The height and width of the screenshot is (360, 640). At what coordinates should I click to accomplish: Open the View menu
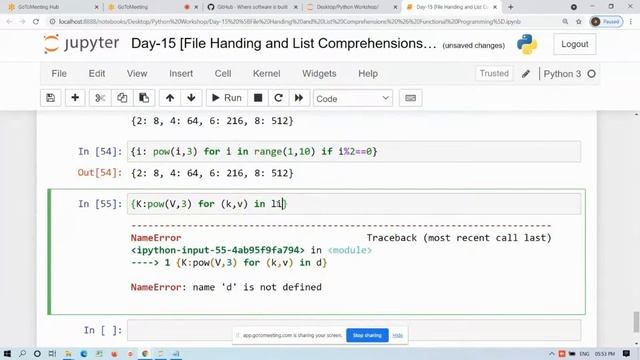click(137, 73)
